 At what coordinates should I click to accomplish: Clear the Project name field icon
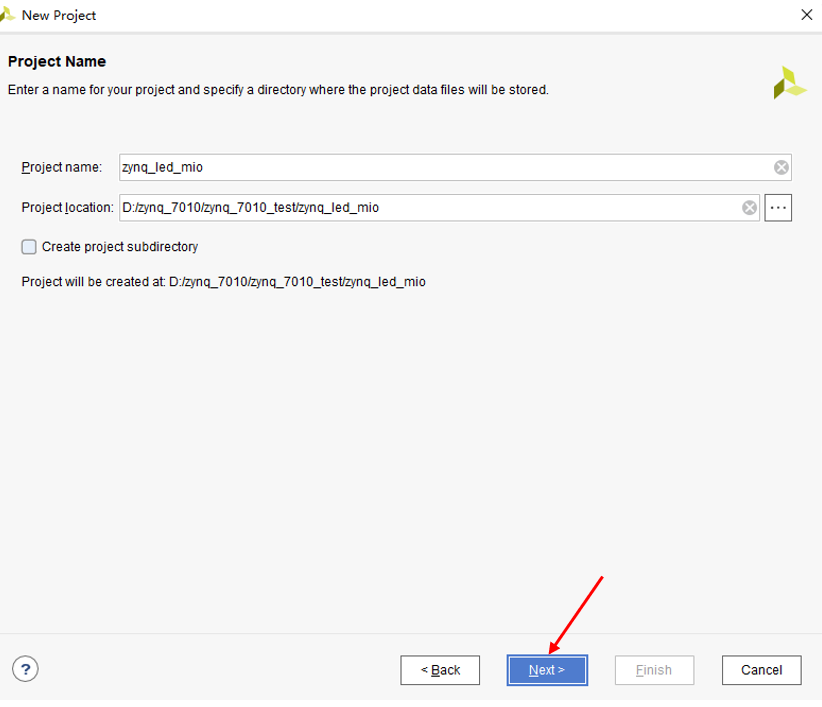[781, 167]
